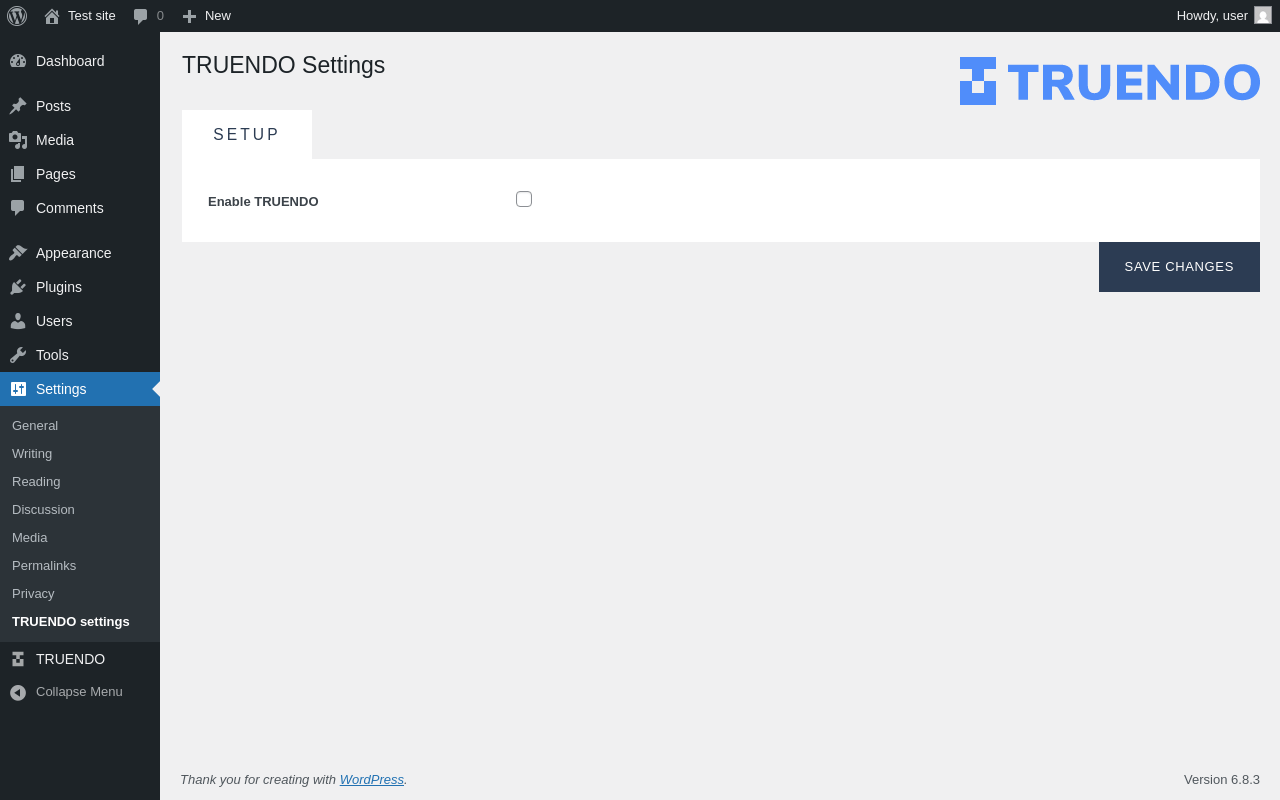This screenshot has width=1280, height=800.
Task: Click the TRUENDO sidebar menu icon
Action: (x=18, y=659)
